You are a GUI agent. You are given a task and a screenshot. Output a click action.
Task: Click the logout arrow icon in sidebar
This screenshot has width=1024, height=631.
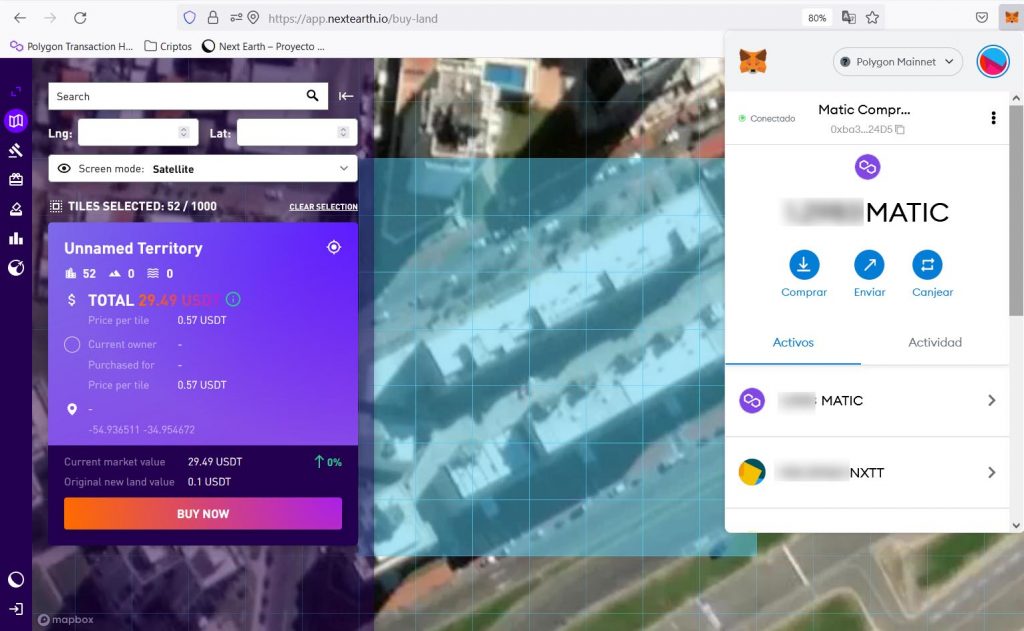coord(16,609)
